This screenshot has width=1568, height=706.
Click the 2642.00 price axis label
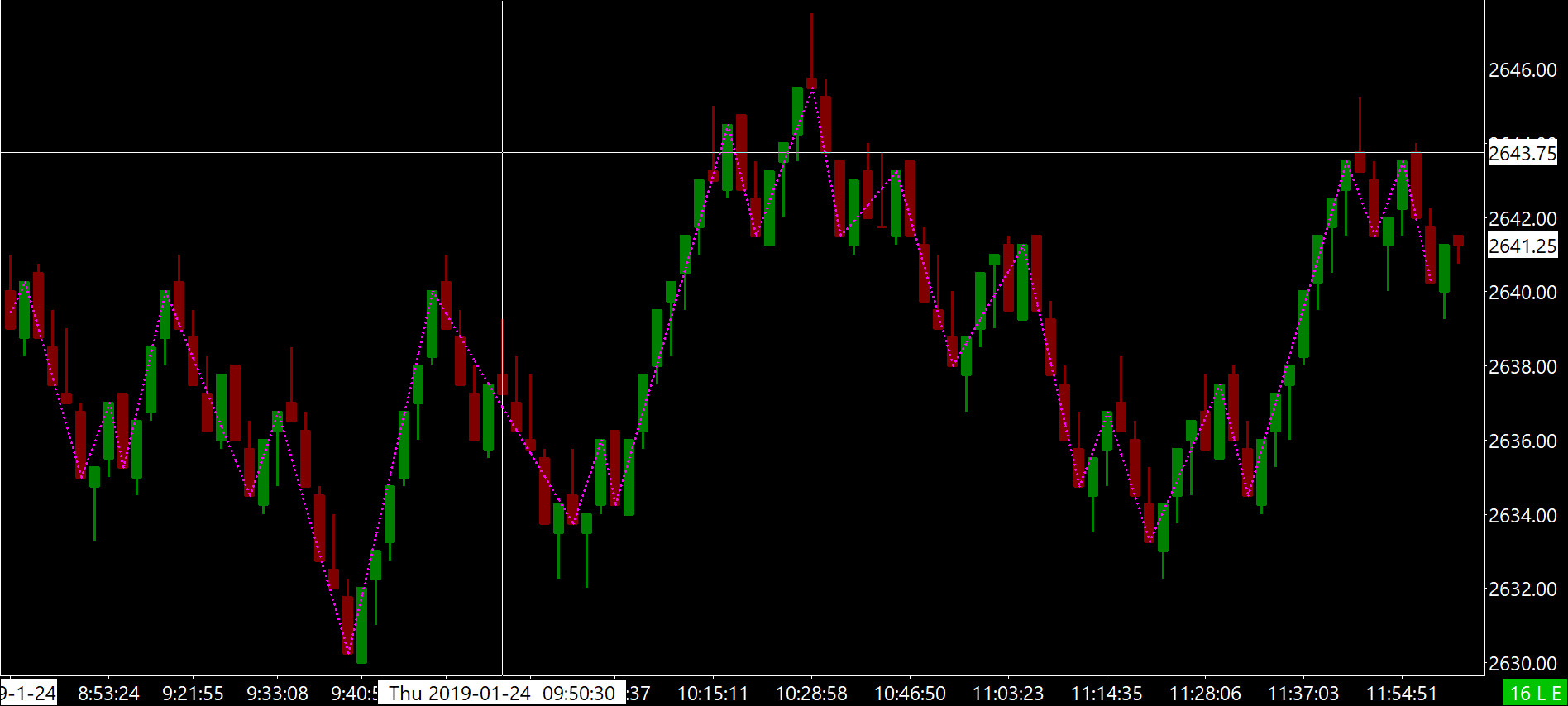coord(1523,219)
